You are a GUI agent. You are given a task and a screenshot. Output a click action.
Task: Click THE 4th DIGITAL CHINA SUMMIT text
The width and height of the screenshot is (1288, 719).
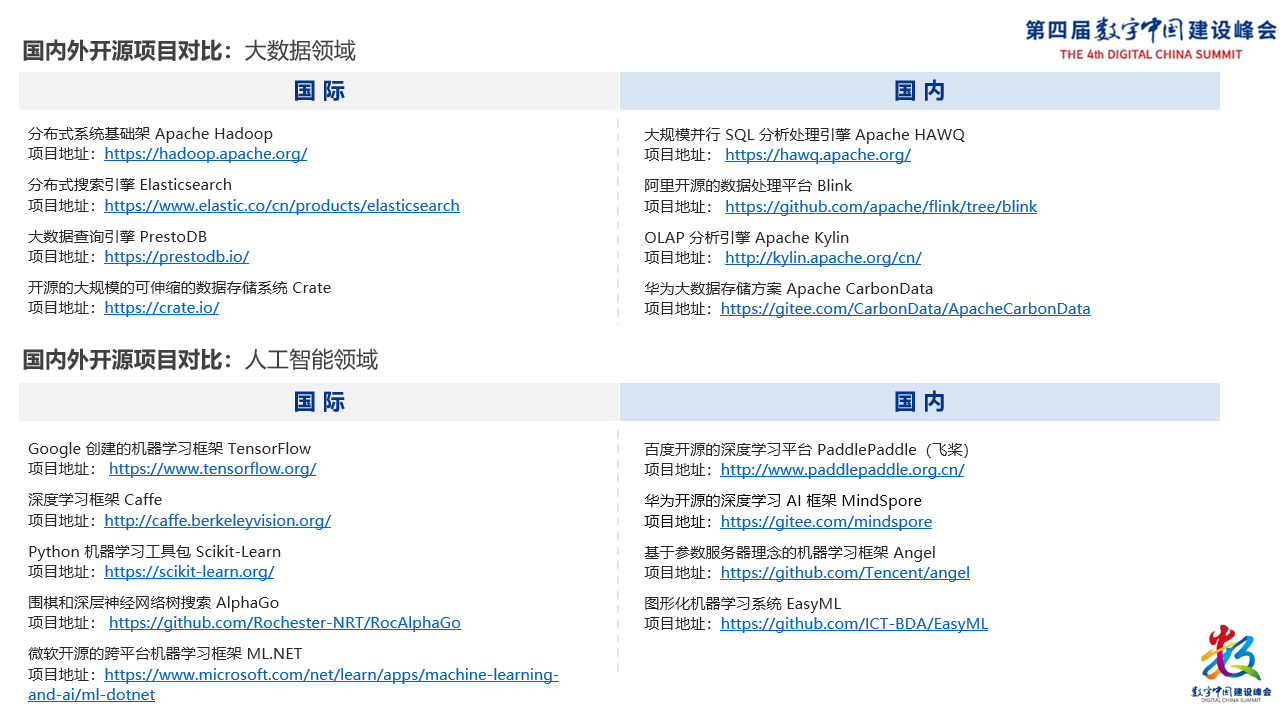(x=1151, y=55)
